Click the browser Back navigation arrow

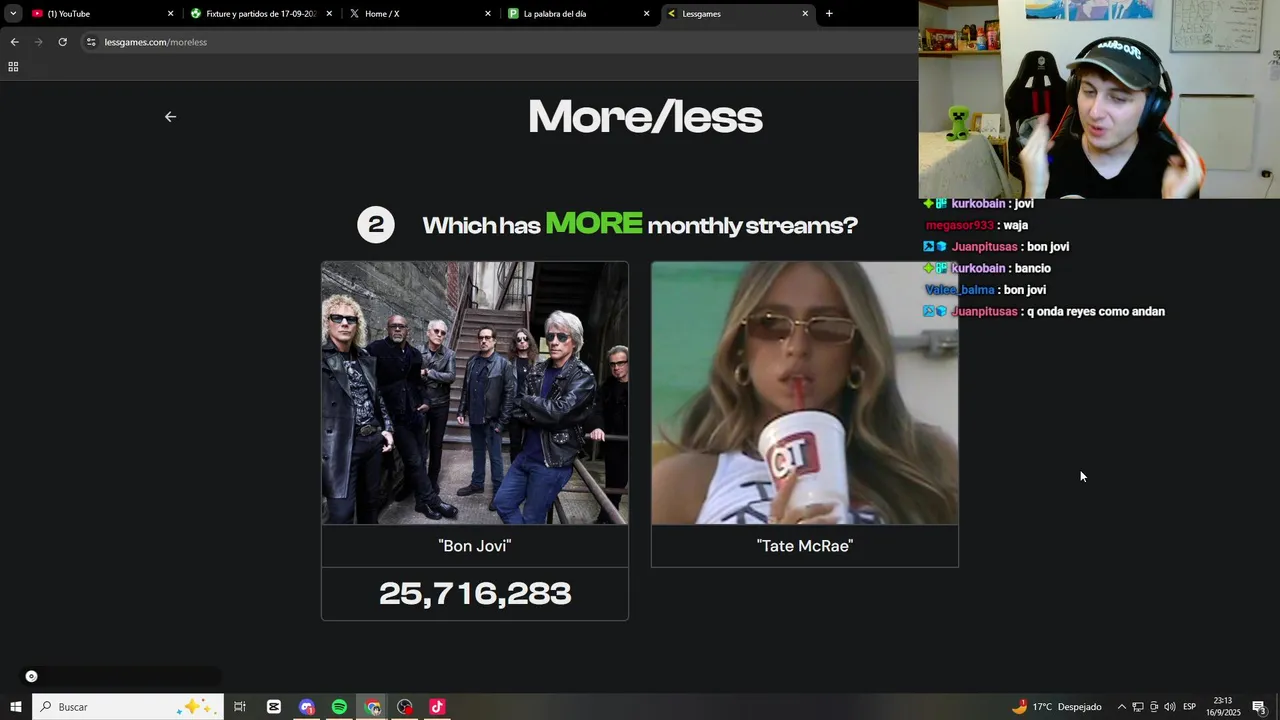[14, 42]
